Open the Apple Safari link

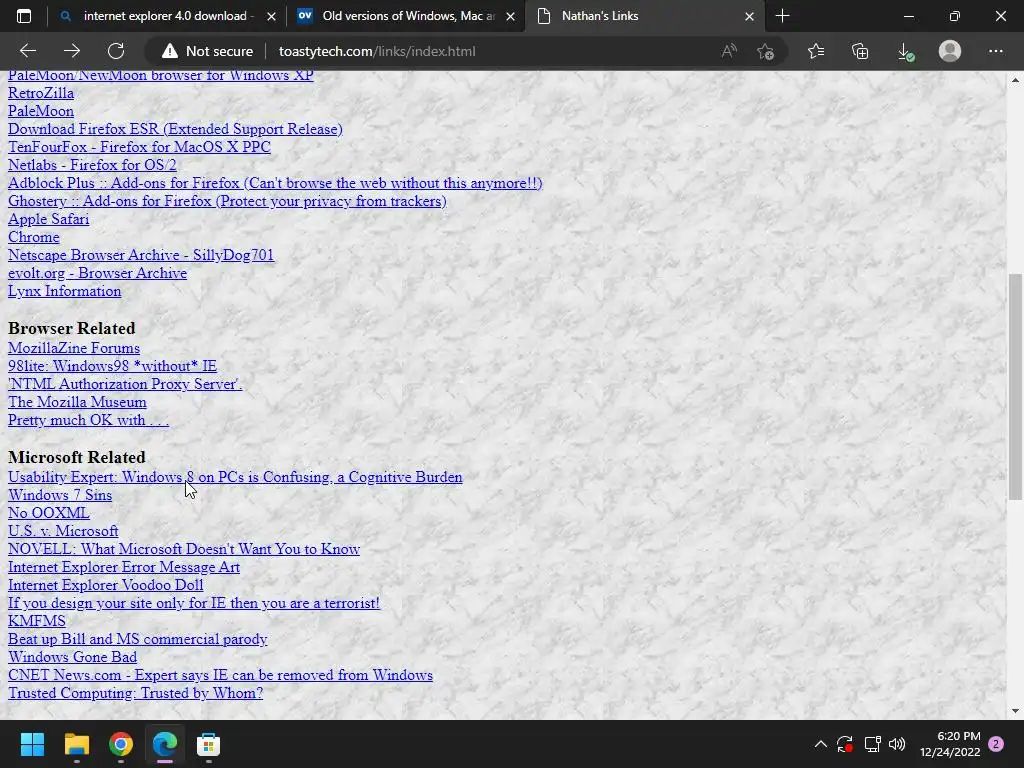click(x=48, y=219)
